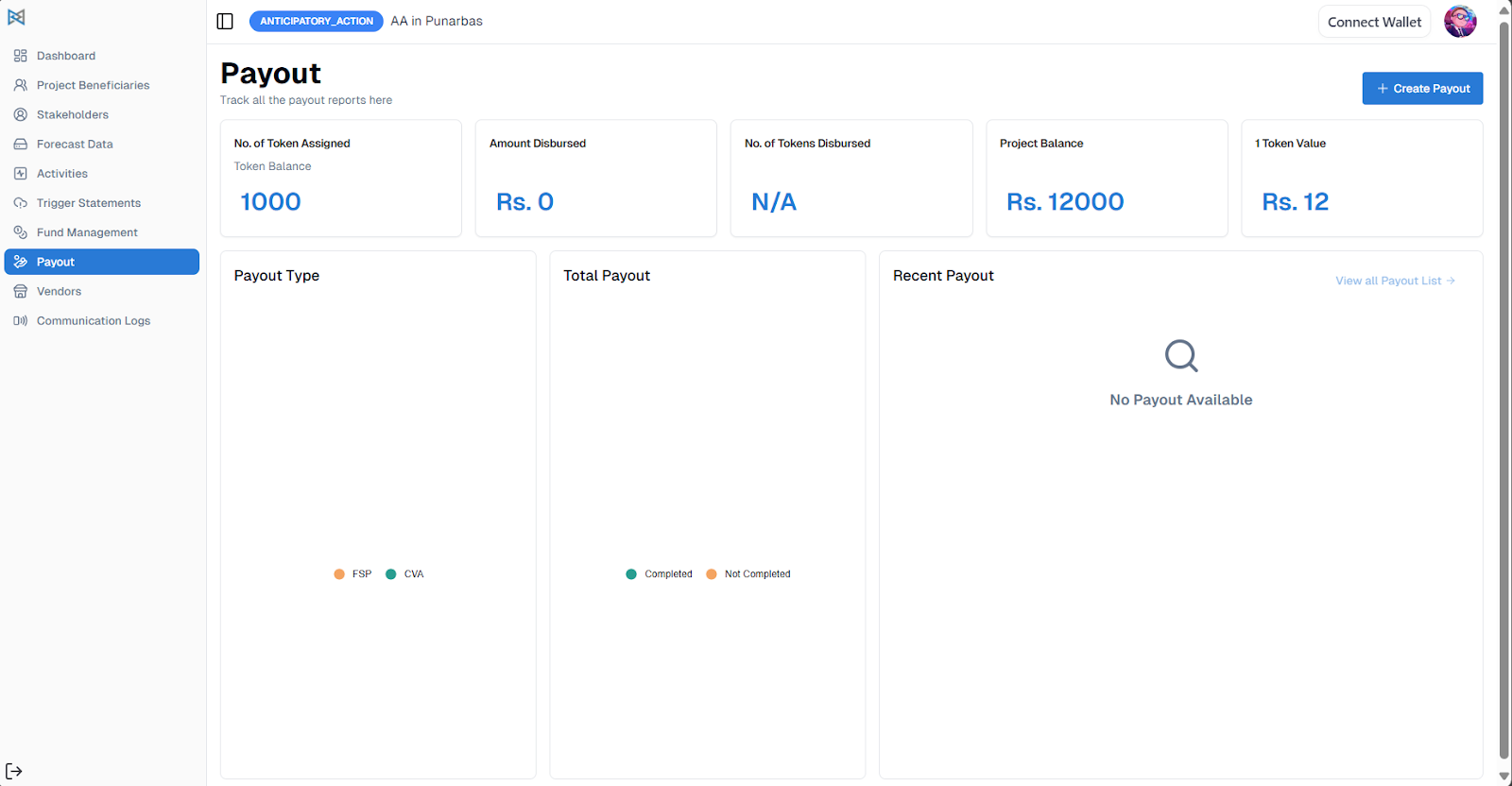This screenshot has height=786, width=1512.
Task: Toggle the CVA legend teal swatch
Action: [391, 573]
